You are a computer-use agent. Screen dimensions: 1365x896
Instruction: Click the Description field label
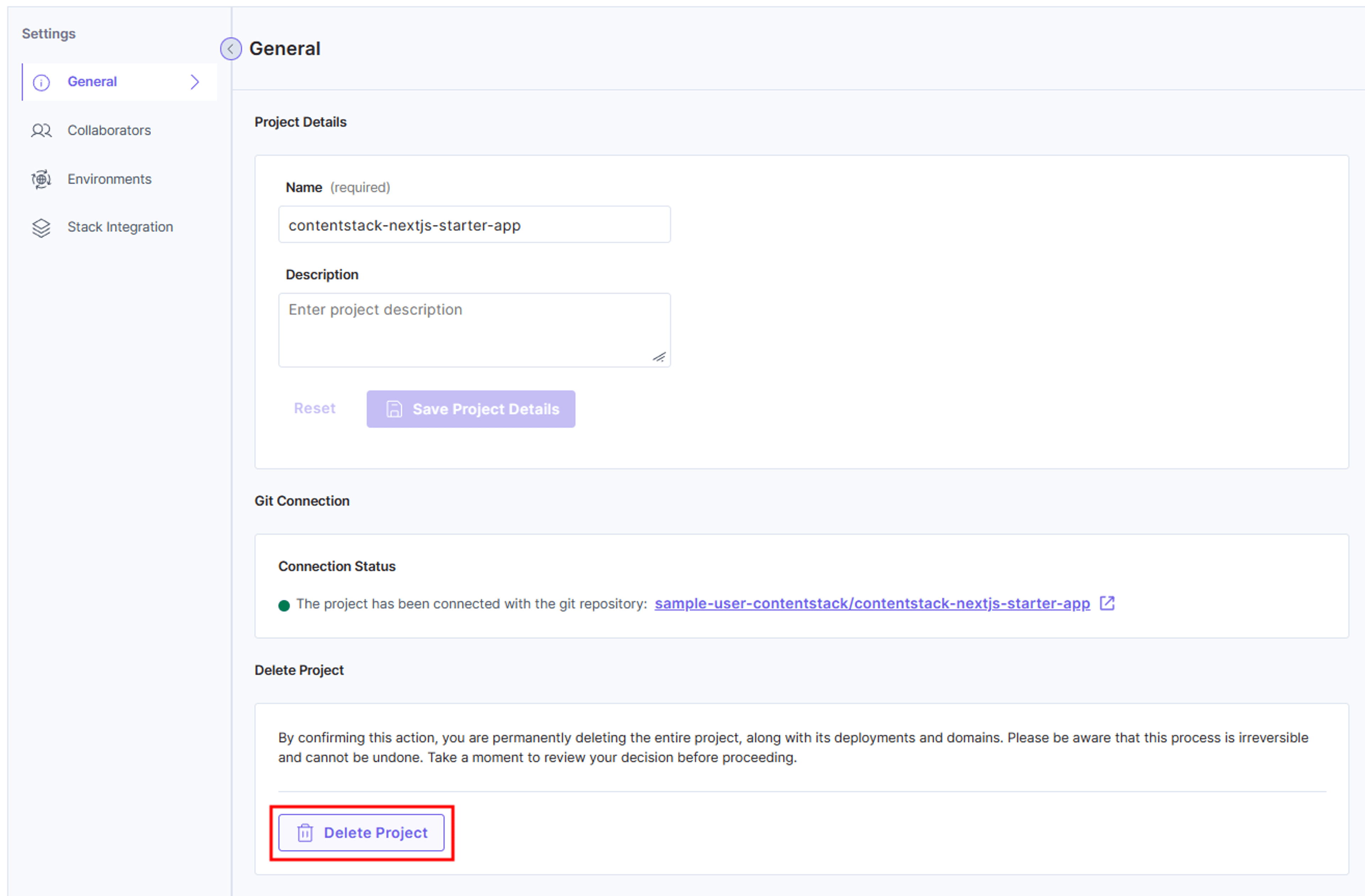pyautogui.click(x=322, y=275)
